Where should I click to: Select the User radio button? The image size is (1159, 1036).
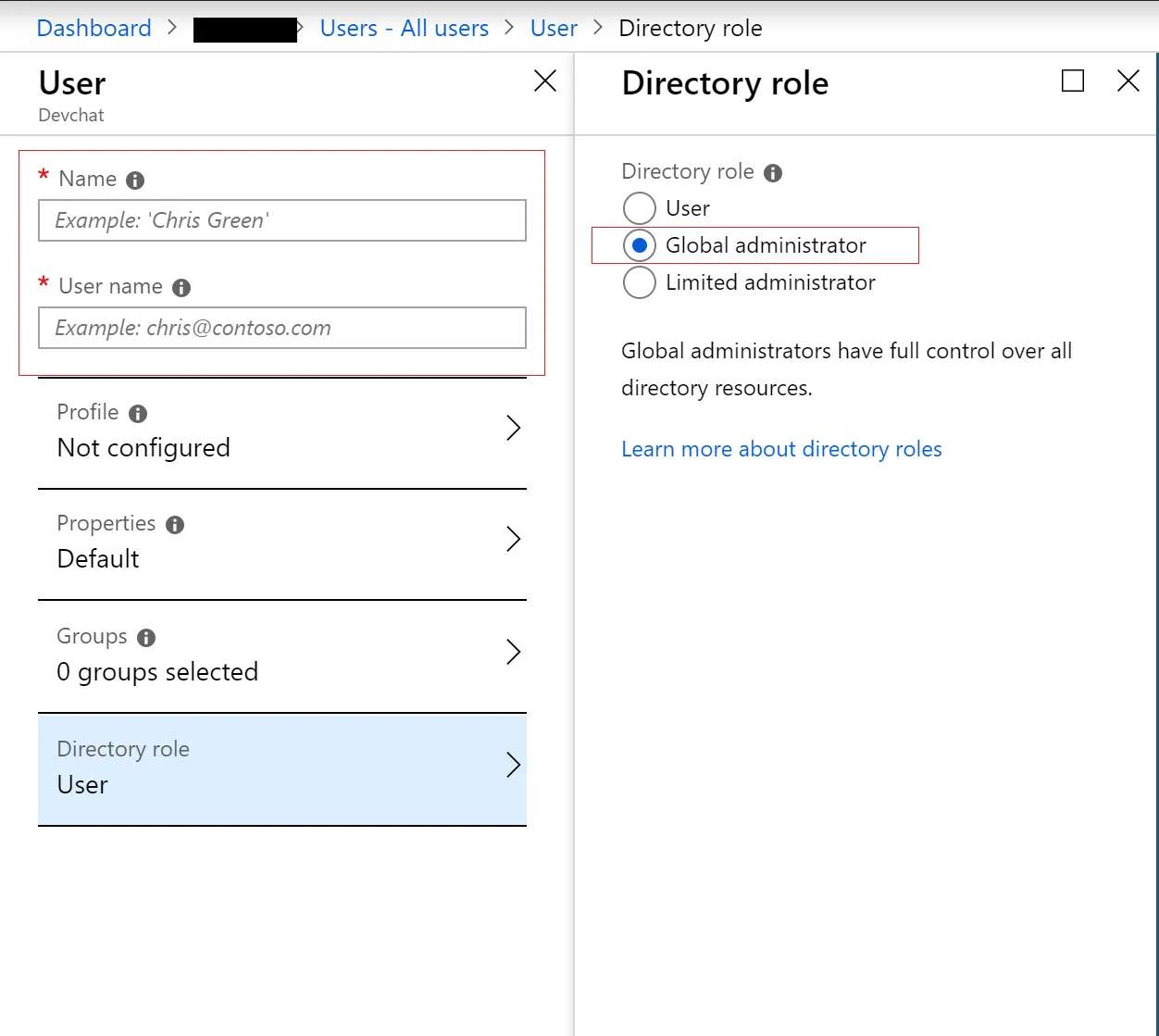coord(640,208)
